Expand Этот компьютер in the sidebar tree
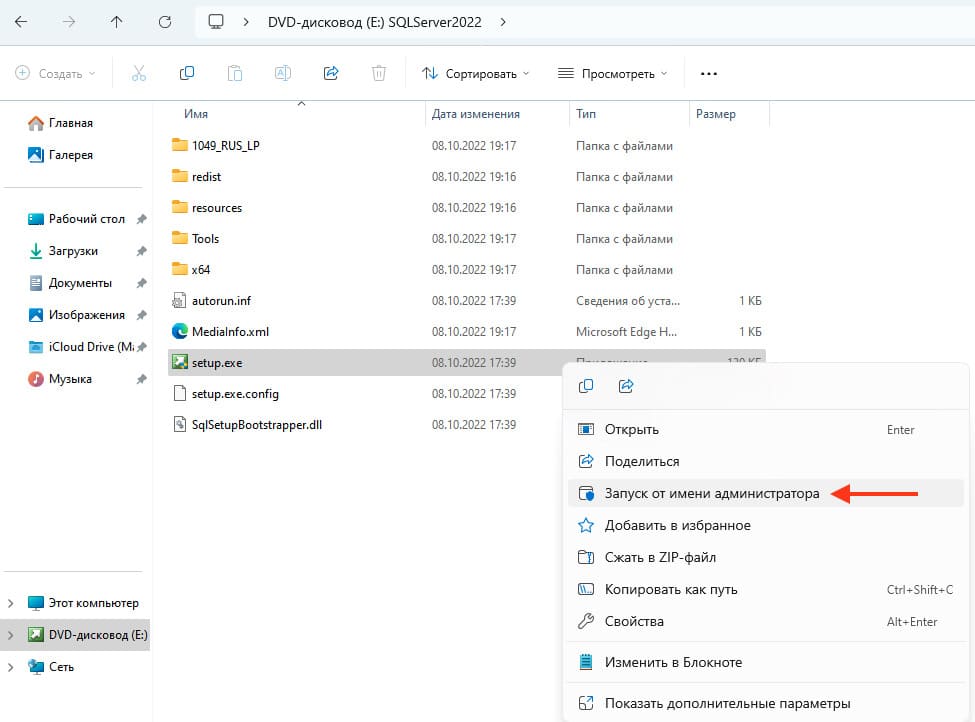This screenshot has width=975, height=722. pos(11,603)
